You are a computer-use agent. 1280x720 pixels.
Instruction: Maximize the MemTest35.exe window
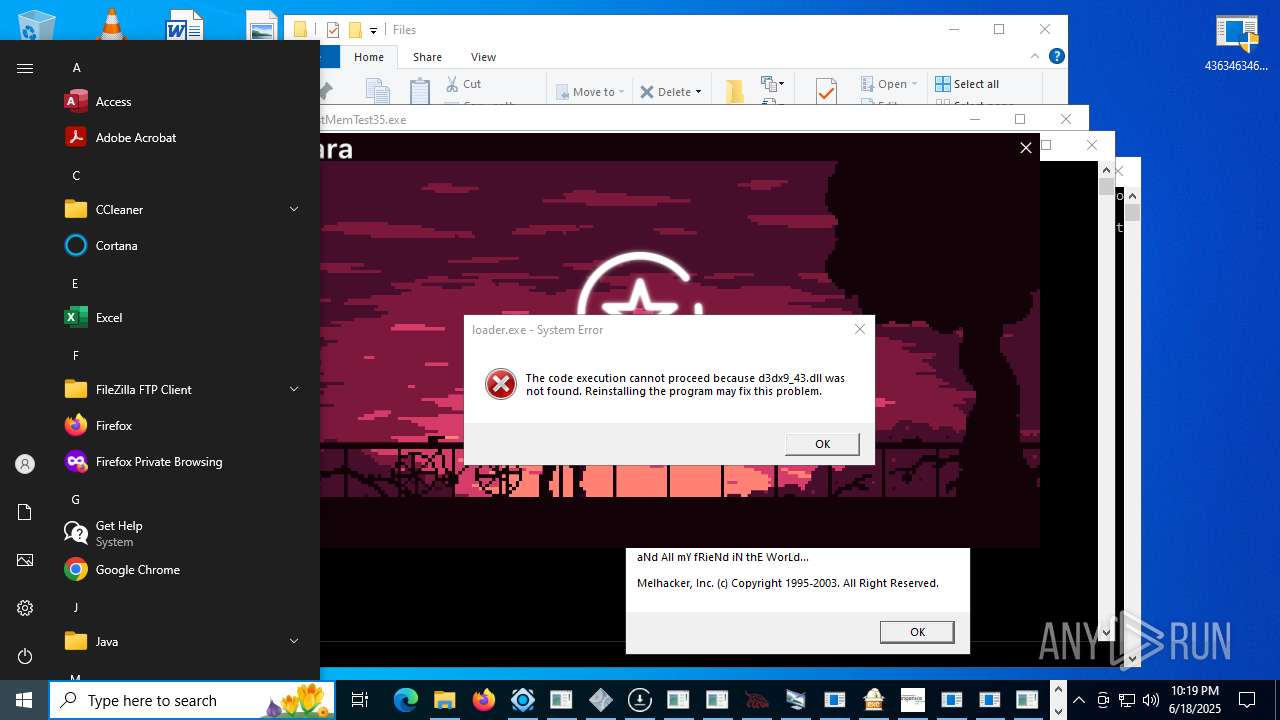[1020, 119]
